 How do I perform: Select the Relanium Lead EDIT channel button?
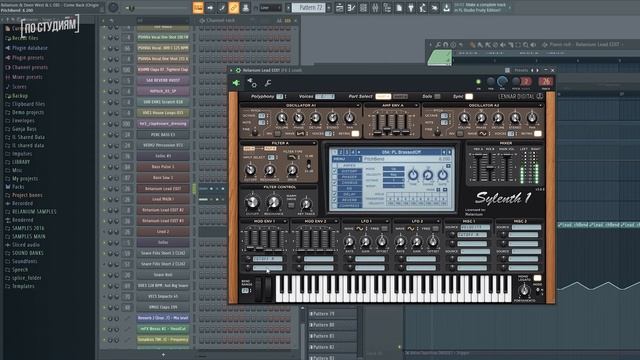click(x=163, y=189)
